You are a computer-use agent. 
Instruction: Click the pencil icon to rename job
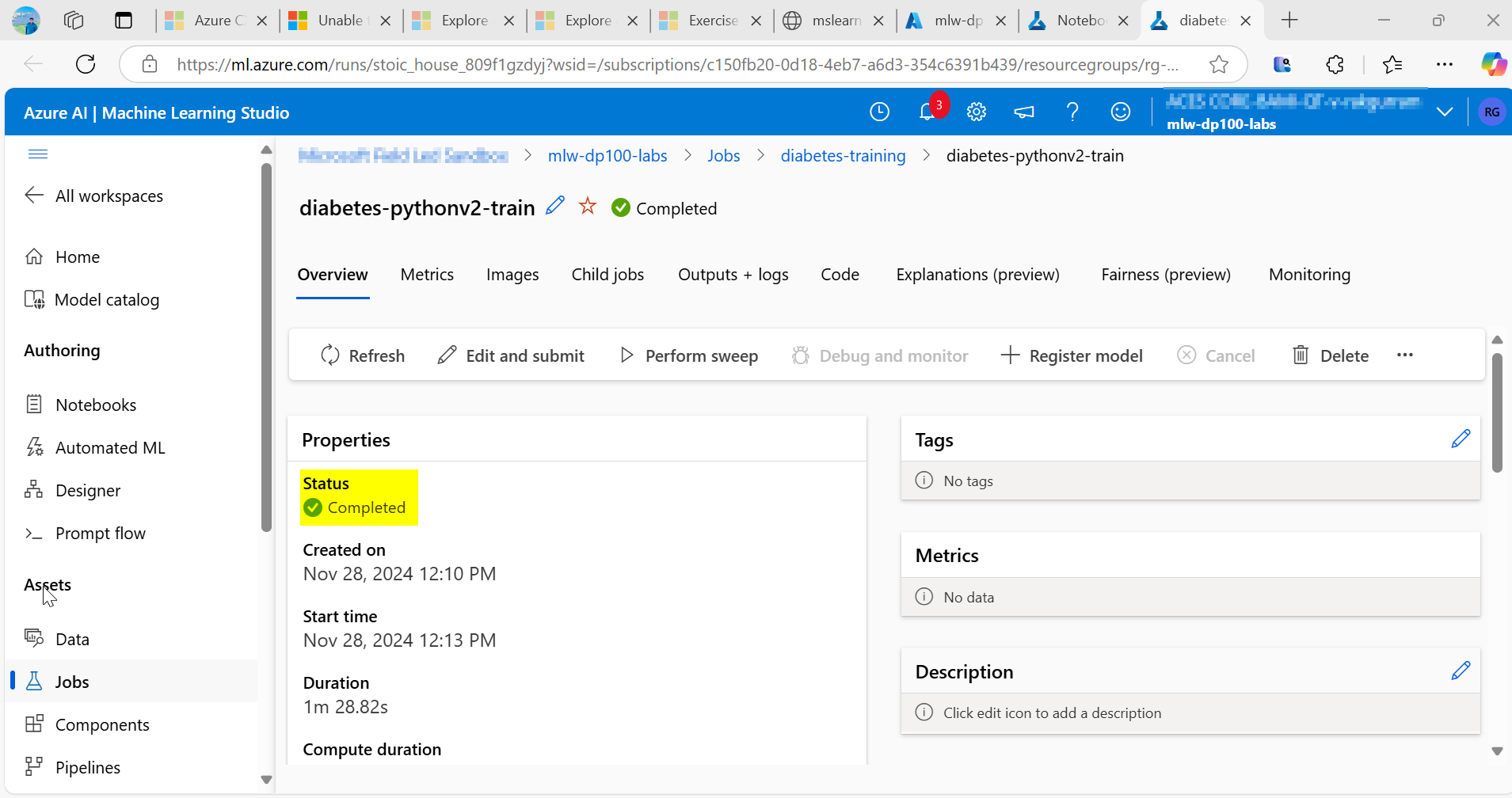tap(555, 206)
